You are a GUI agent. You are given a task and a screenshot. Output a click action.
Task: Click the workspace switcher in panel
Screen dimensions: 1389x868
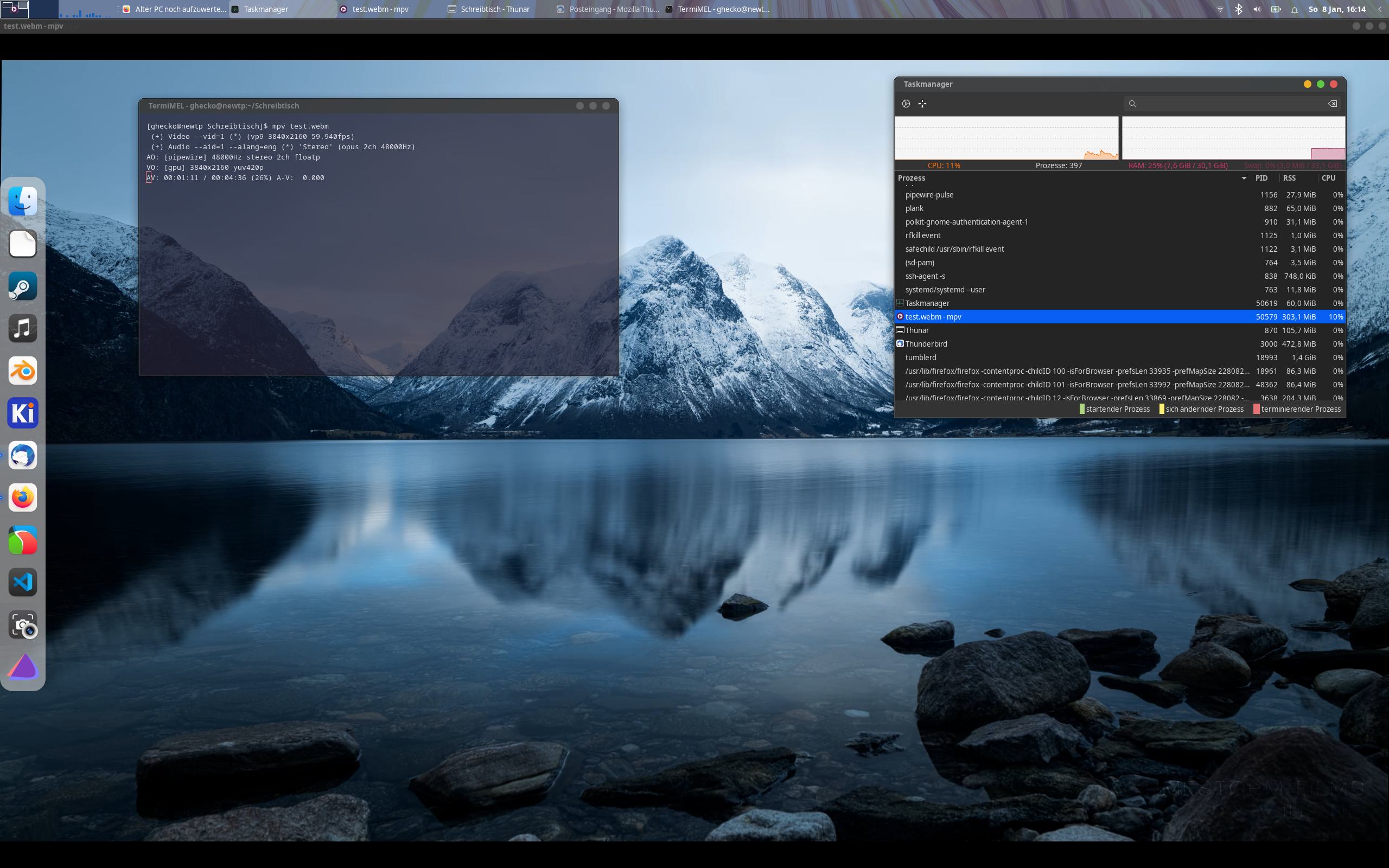15,9
